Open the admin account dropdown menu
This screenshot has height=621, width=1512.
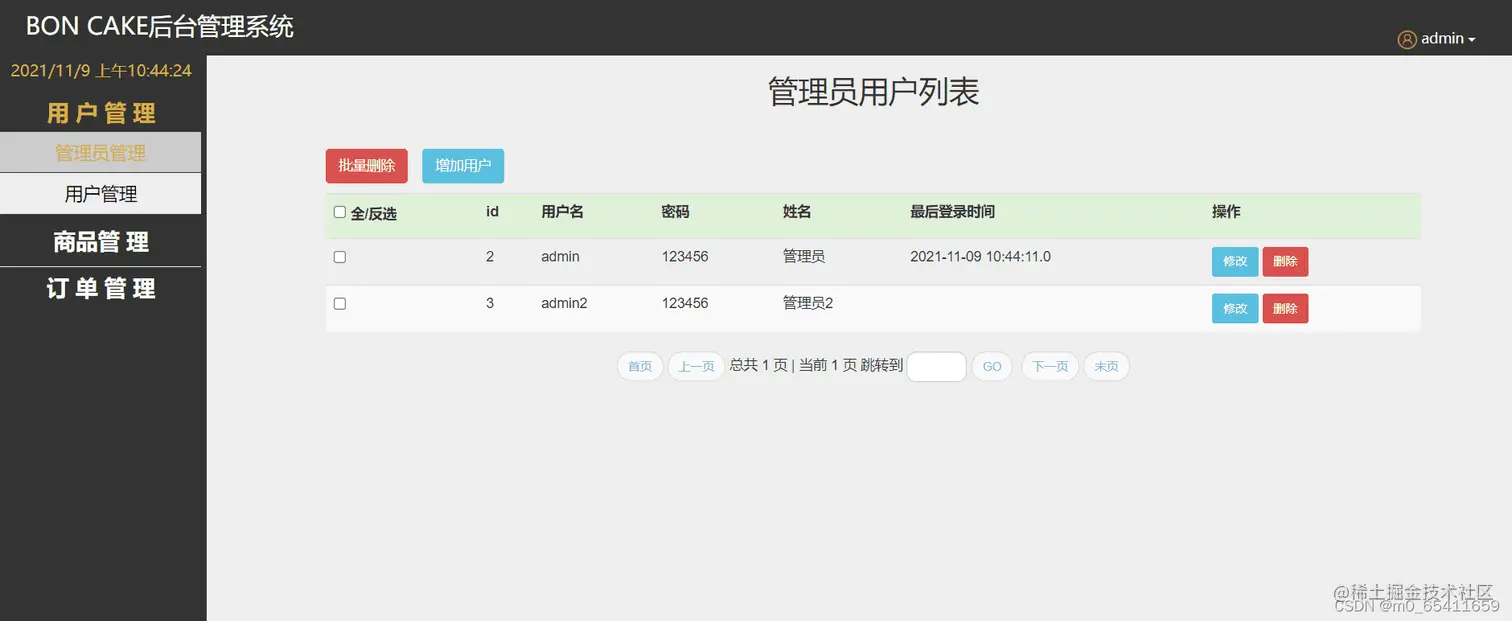1442,38
